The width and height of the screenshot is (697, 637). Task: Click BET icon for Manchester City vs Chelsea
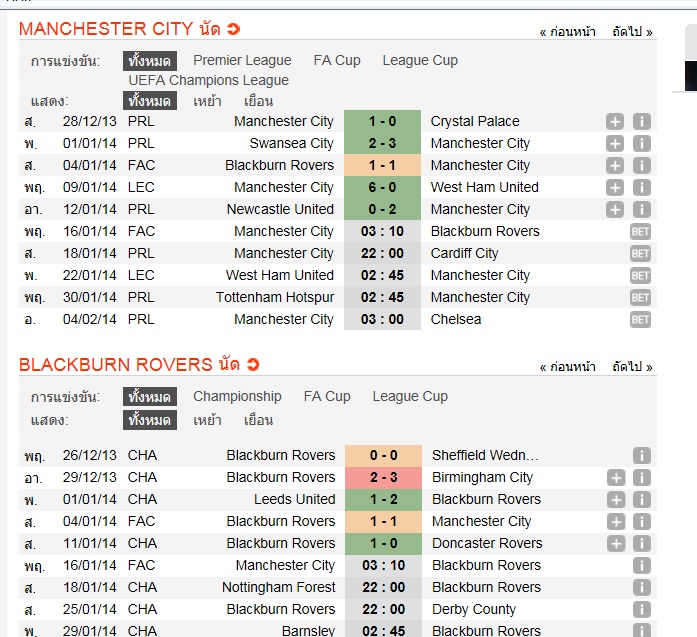pyautogui.click(x=640, y=320)
